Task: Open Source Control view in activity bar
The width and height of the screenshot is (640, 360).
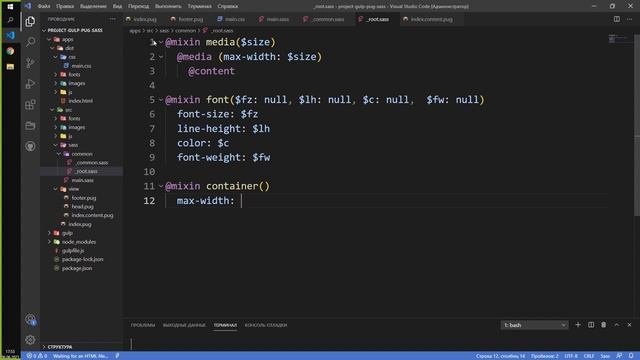Action: coord(30,63)
